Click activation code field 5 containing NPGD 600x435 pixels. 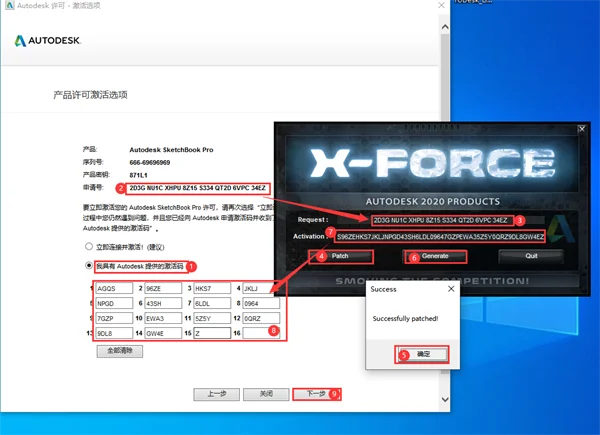pos(114,303)
